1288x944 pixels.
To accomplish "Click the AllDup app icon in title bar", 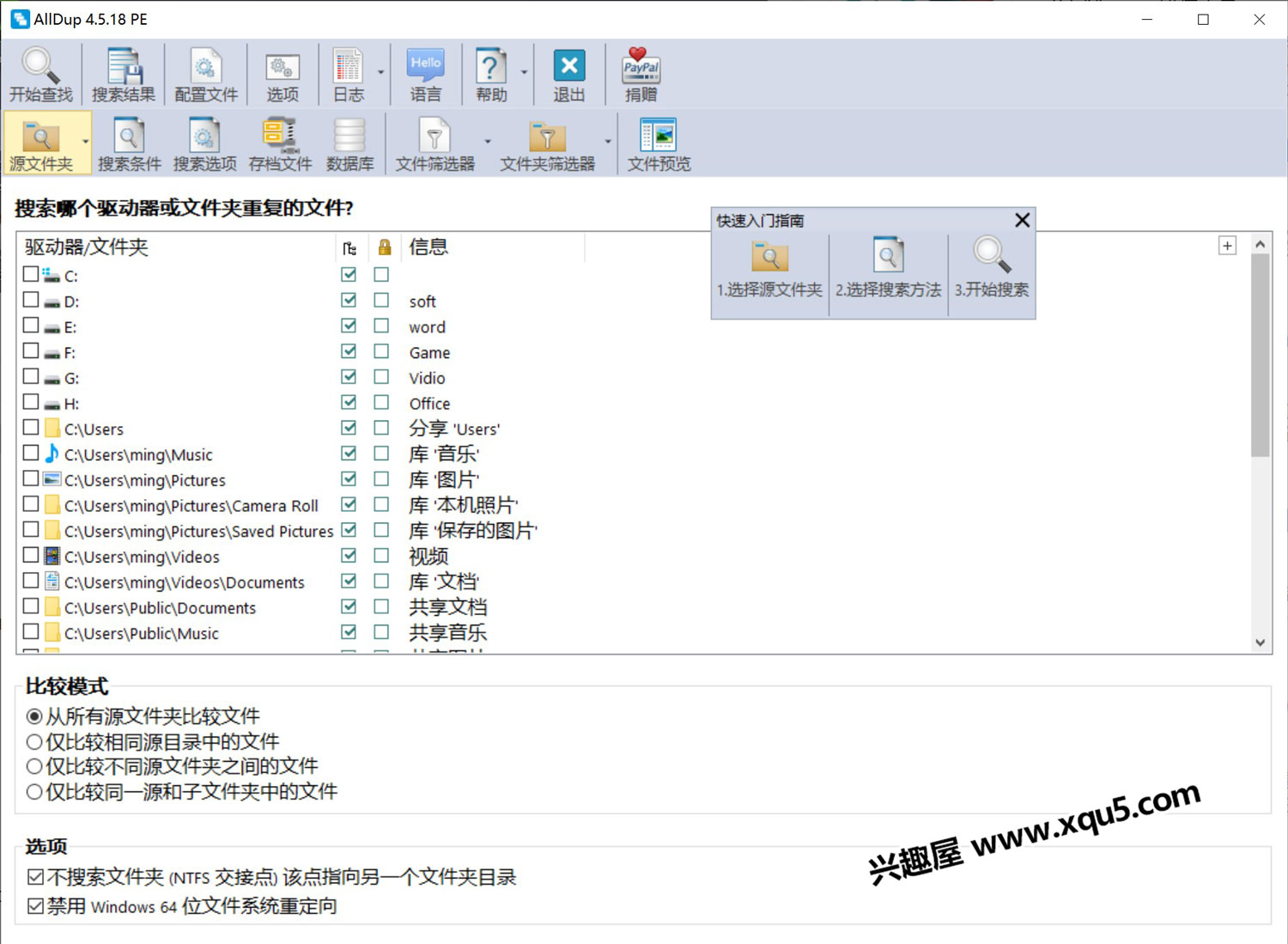I will (x=20, y=19).
